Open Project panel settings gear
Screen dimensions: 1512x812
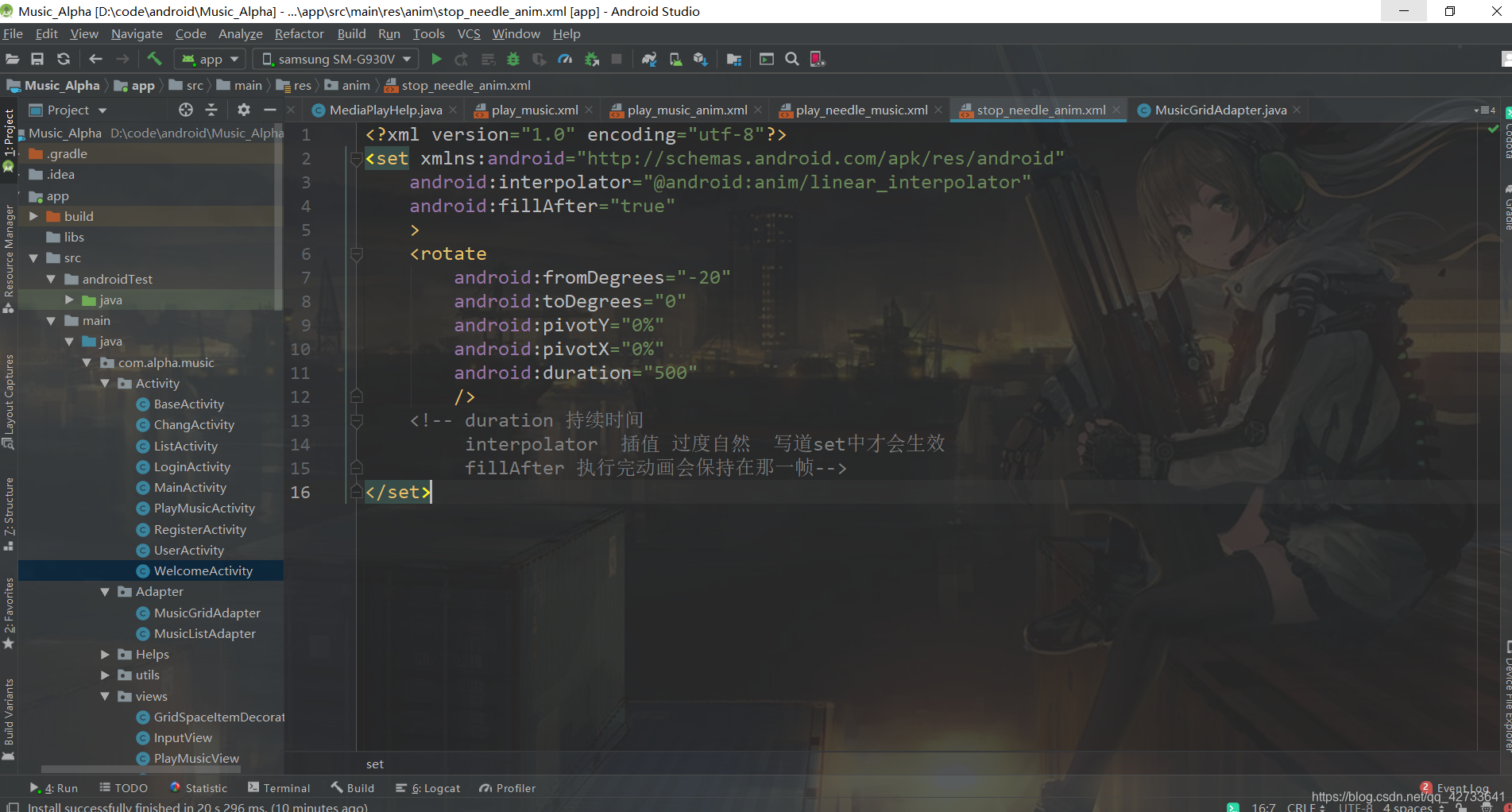[x=244, y=110]
